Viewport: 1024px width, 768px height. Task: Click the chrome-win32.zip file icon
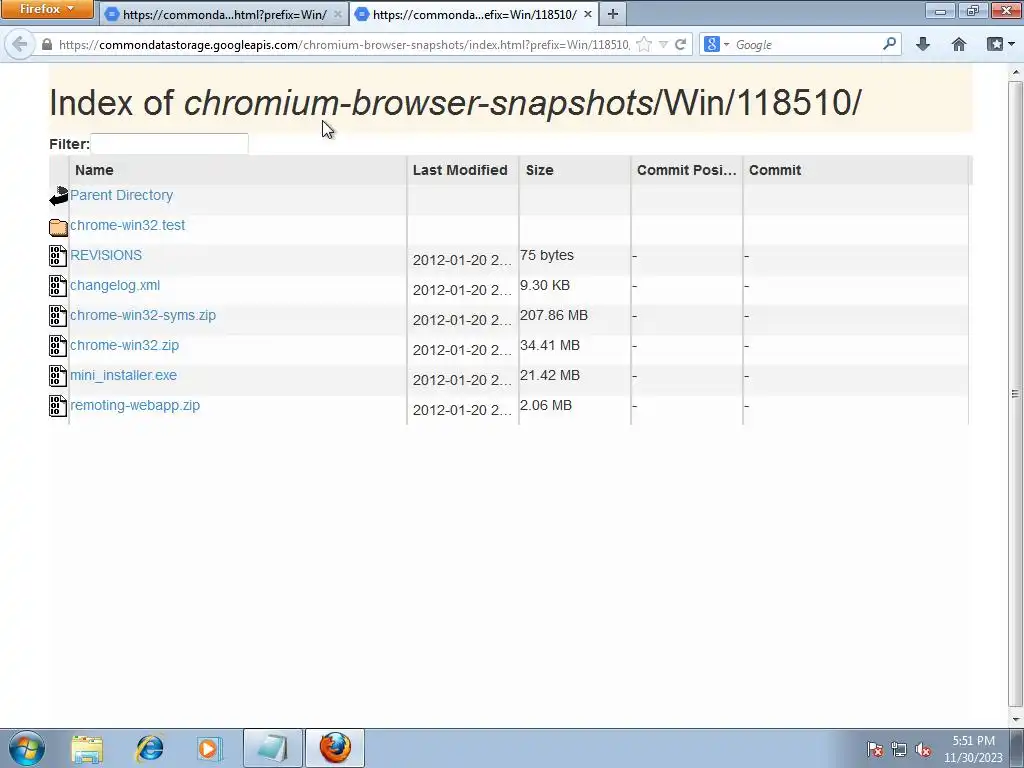(x=58, y=346)
